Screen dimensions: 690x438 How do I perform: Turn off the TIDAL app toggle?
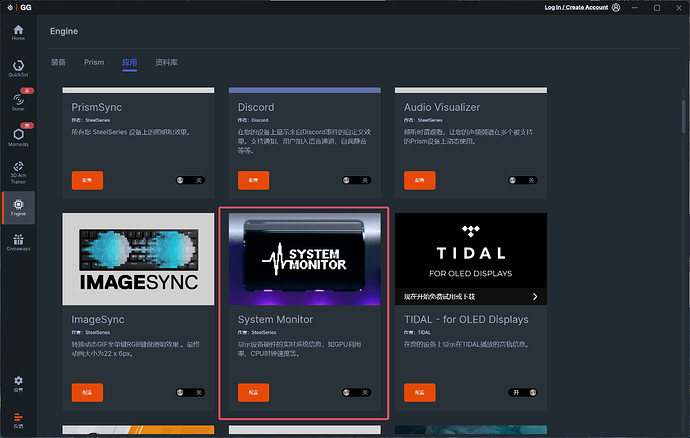522,393
